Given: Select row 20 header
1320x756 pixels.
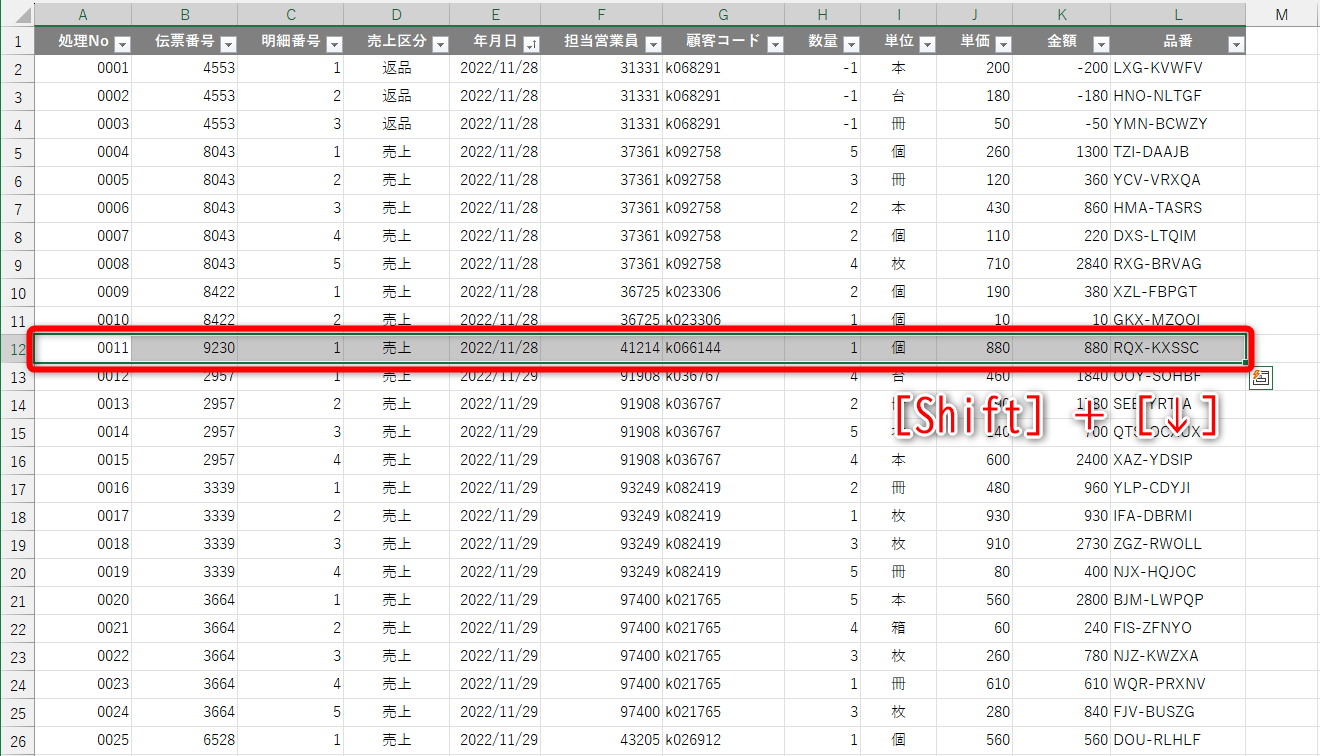Looking at the screenshot, I should pos(16,572).
